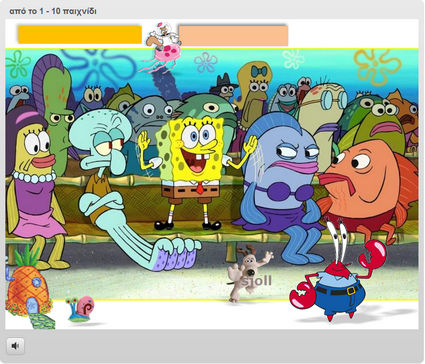Click the peach colored bar at top
Image resolution: width=425 pixels, height=364 pixels.
[x=233, y=36]
